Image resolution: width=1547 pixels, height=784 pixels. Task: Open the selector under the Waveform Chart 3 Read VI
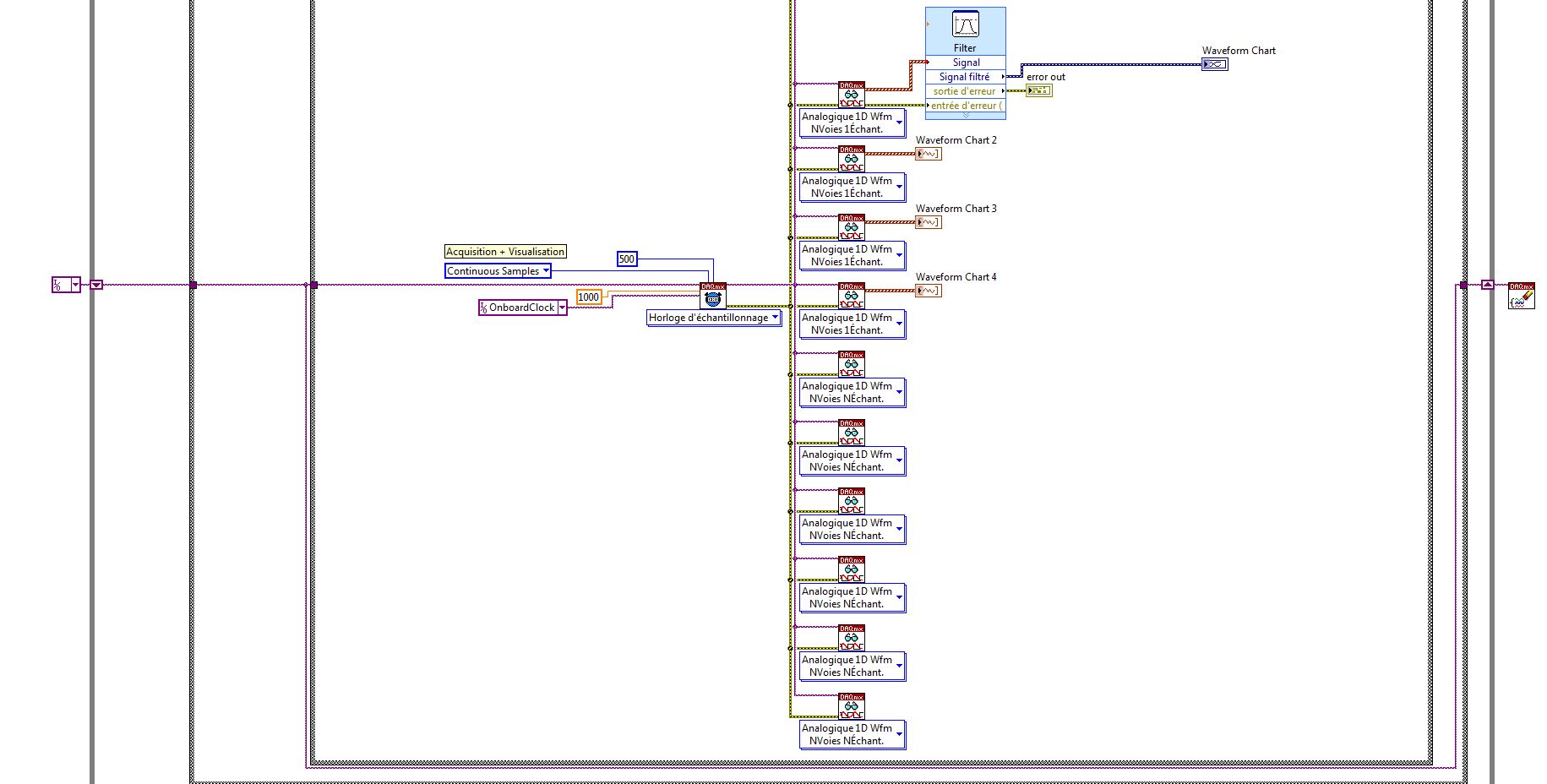click(x=852, y=256)
